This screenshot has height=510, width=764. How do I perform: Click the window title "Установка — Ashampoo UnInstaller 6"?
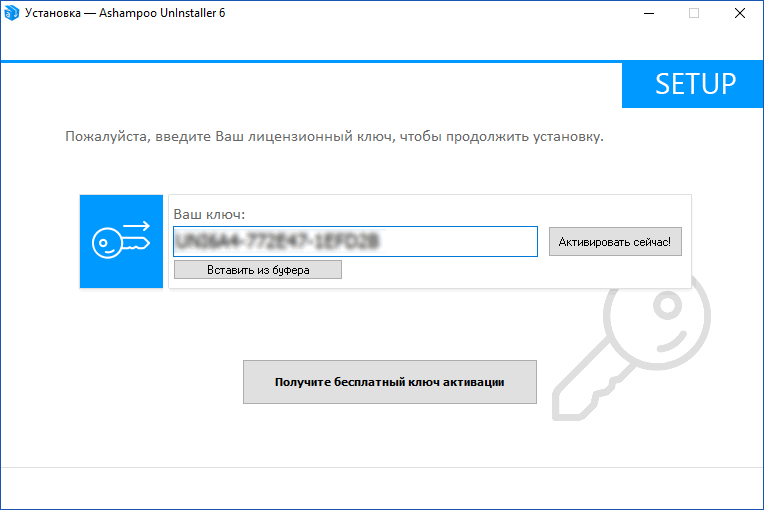[125, 13]
